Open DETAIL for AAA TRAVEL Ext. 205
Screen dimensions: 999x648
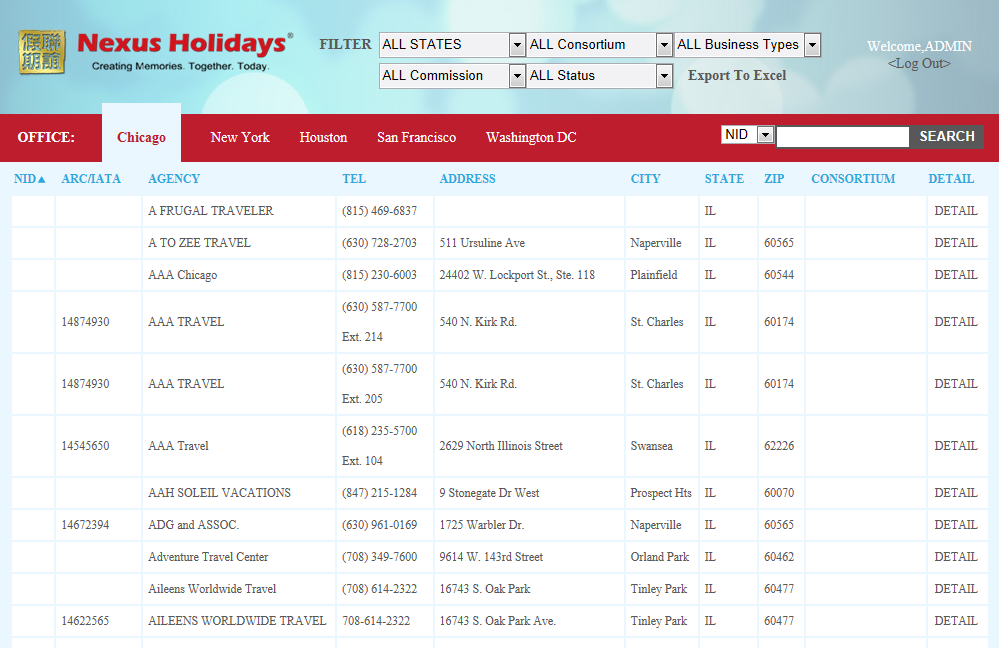(x=956, y=384)
